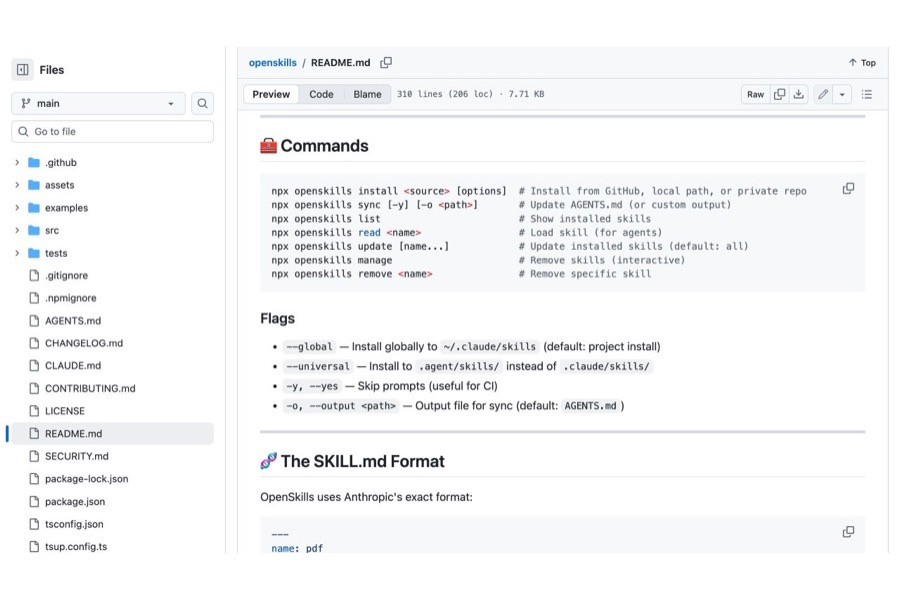Click the AGENTS.md inline code in flags
The width and height of the screenshot is (900, 600).
tap(590, 406)
